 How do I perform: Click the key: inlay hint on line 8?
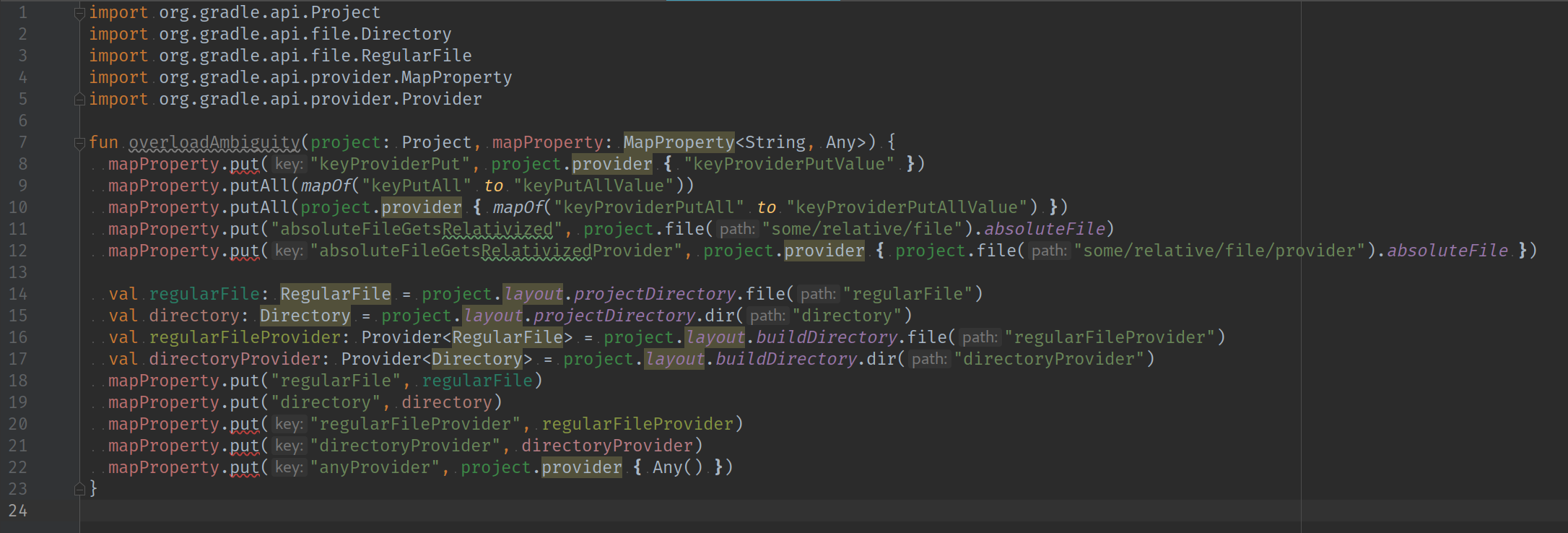pos(289,165)
